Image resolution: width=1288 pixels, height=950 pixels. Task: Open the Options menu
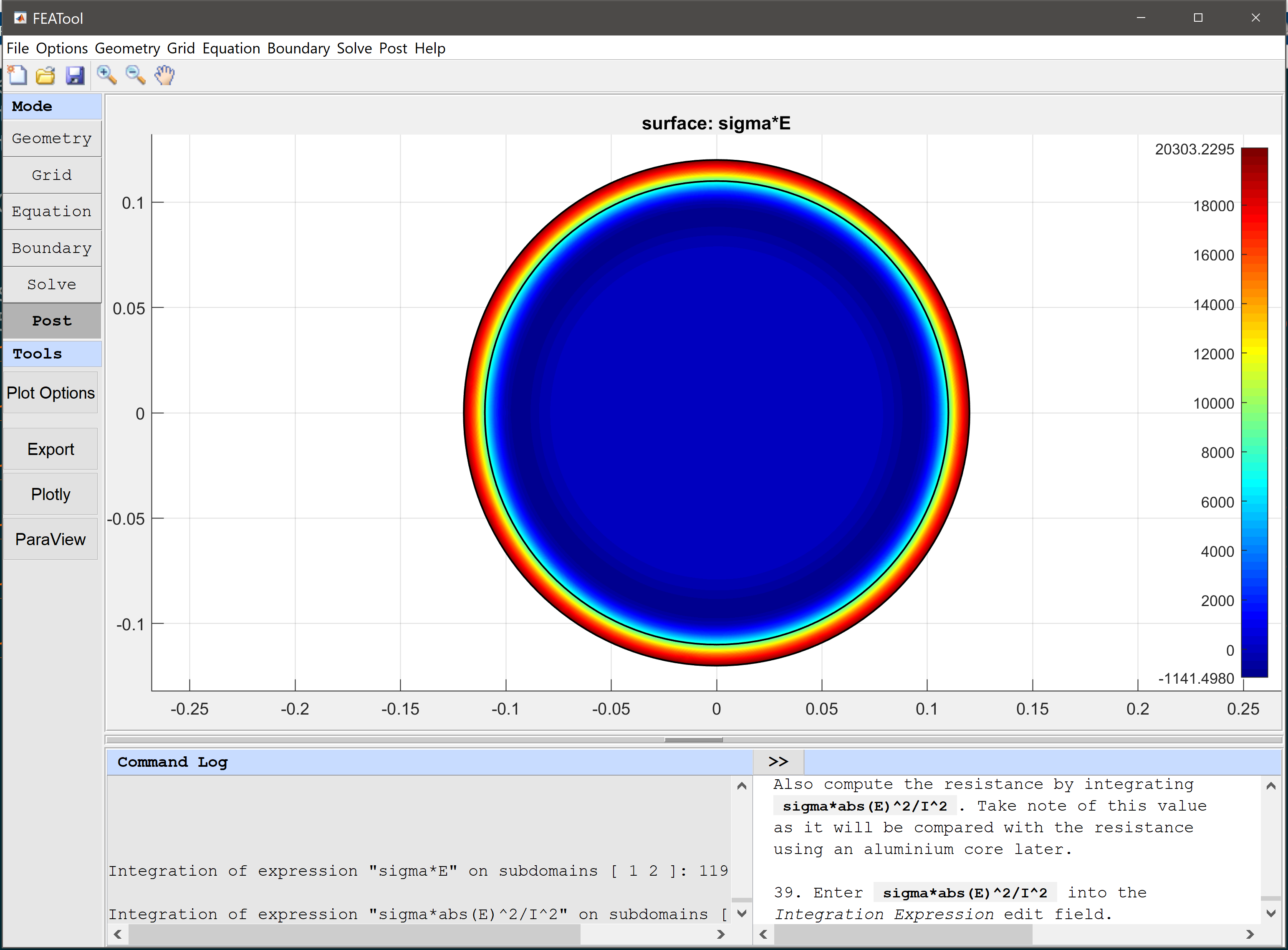click(61, 48)
